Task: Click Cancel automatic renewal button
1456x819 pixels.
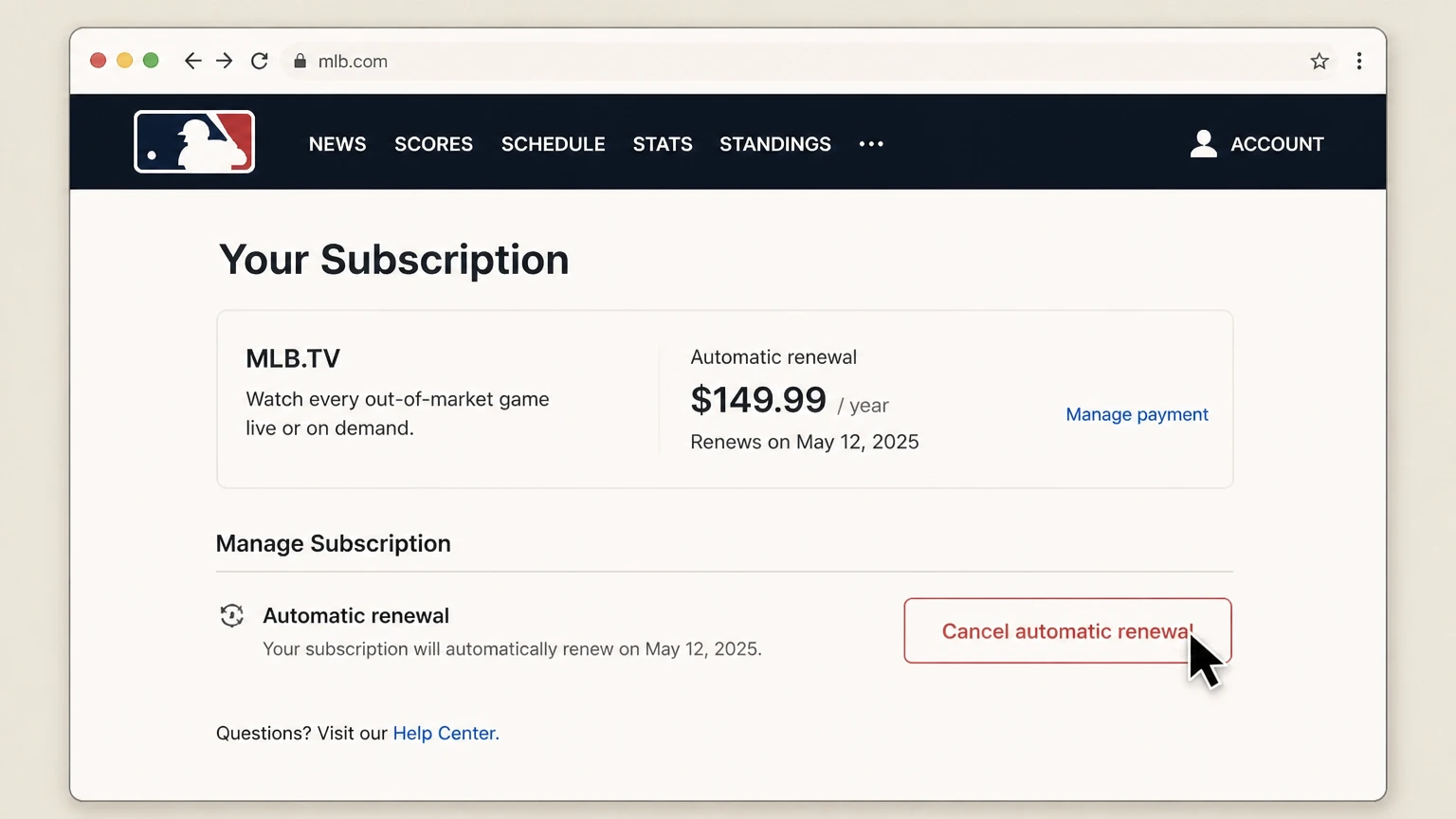Action: 1067,630
